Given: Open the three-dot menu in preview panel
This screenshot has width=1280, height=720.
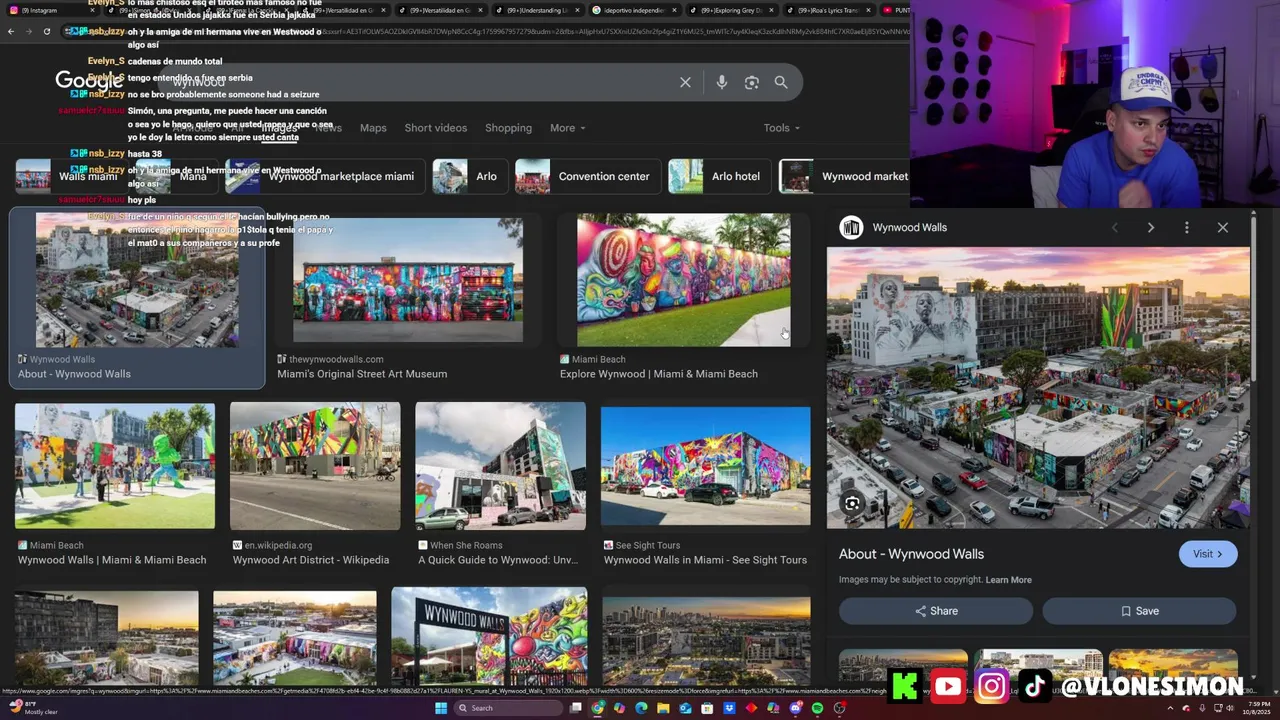Looking at the screenshot, I should (x=1187, y=227).
